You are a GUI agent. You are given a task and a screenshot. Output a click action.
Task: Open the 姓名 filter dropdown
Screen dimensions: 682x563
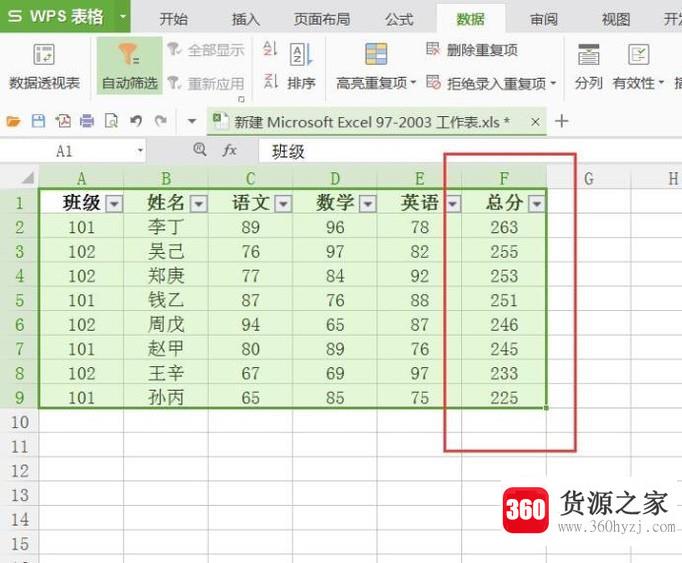point(199,203)
